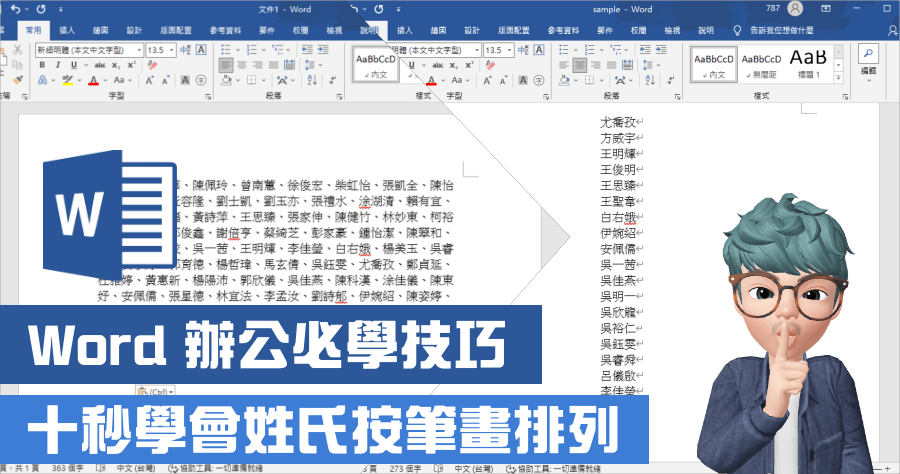Click 273 個字 word count in sample status bar
This screenshot has width=900, height=474.
point(405,468)
